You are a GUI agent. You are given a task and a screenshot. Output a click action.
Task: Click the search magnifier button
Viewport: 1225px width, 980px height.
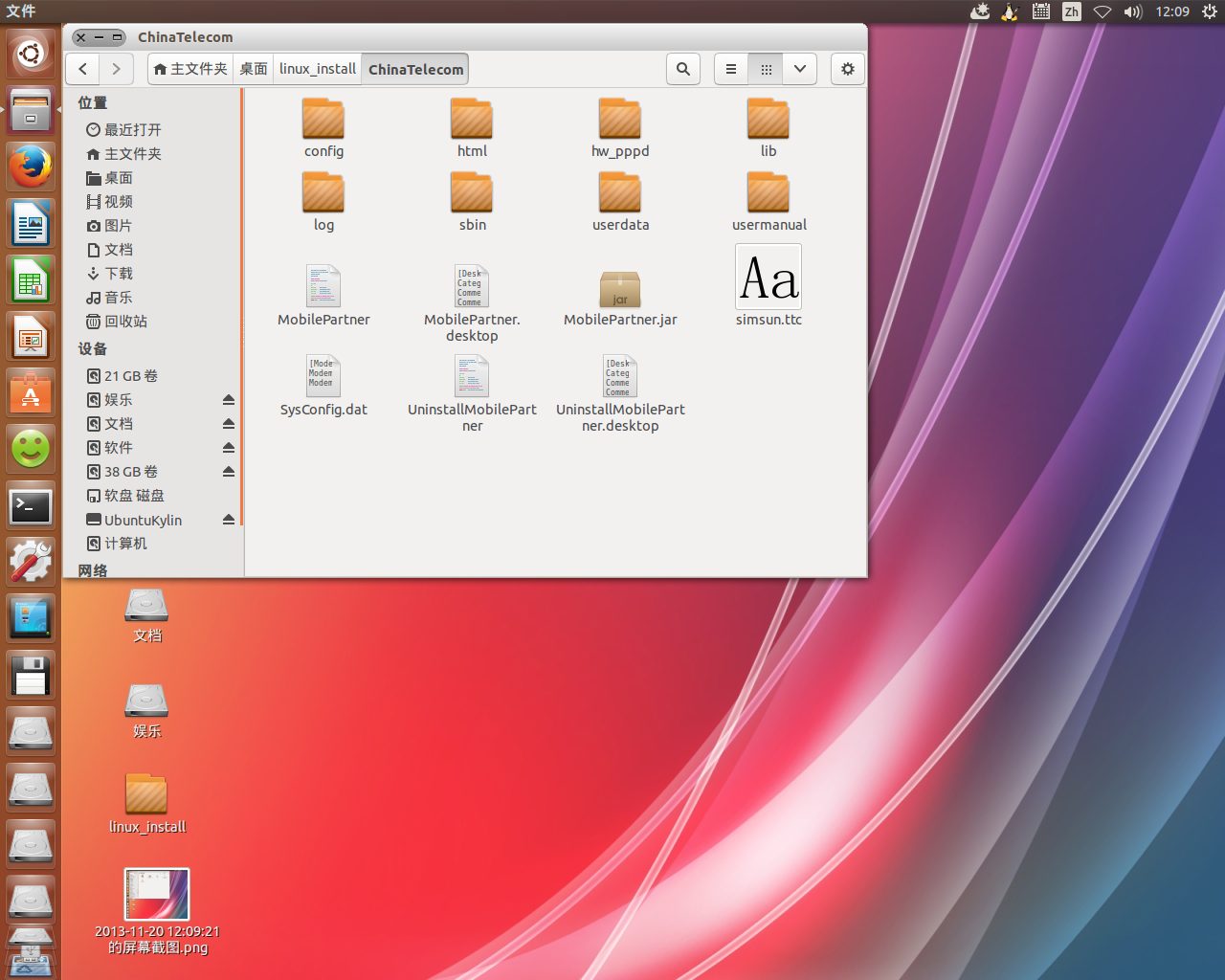coord(683,69)
